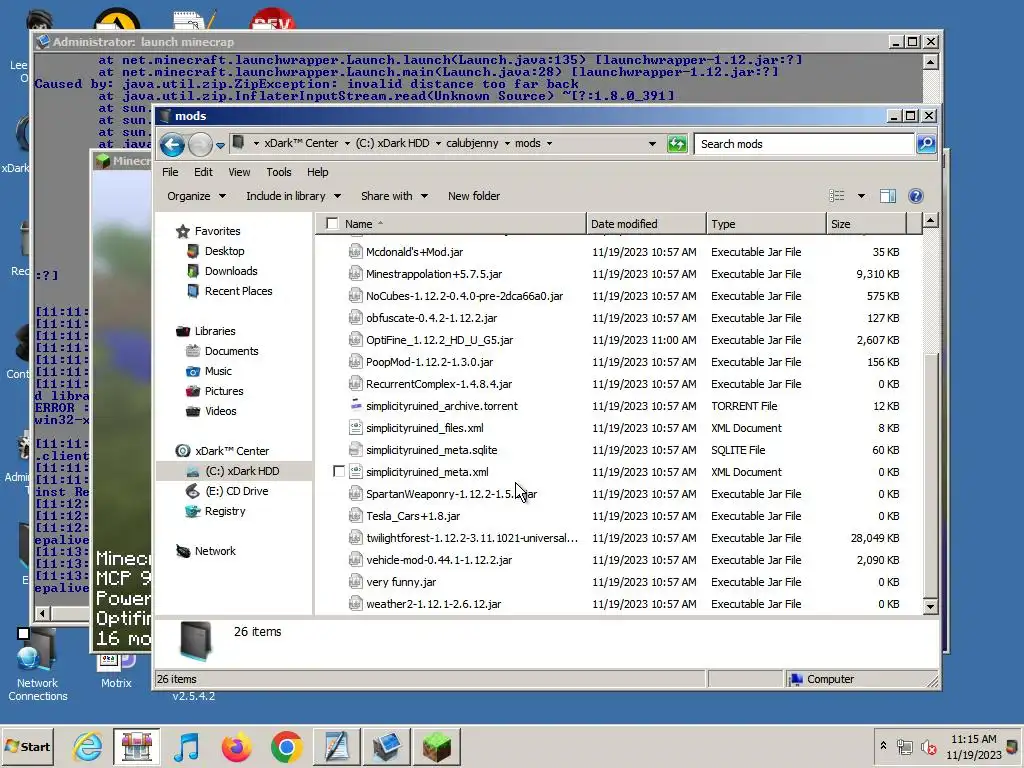The image size is (1024, 768).
Task: Launch Internet Explorer from the taskbar
Action: [87, 746]
